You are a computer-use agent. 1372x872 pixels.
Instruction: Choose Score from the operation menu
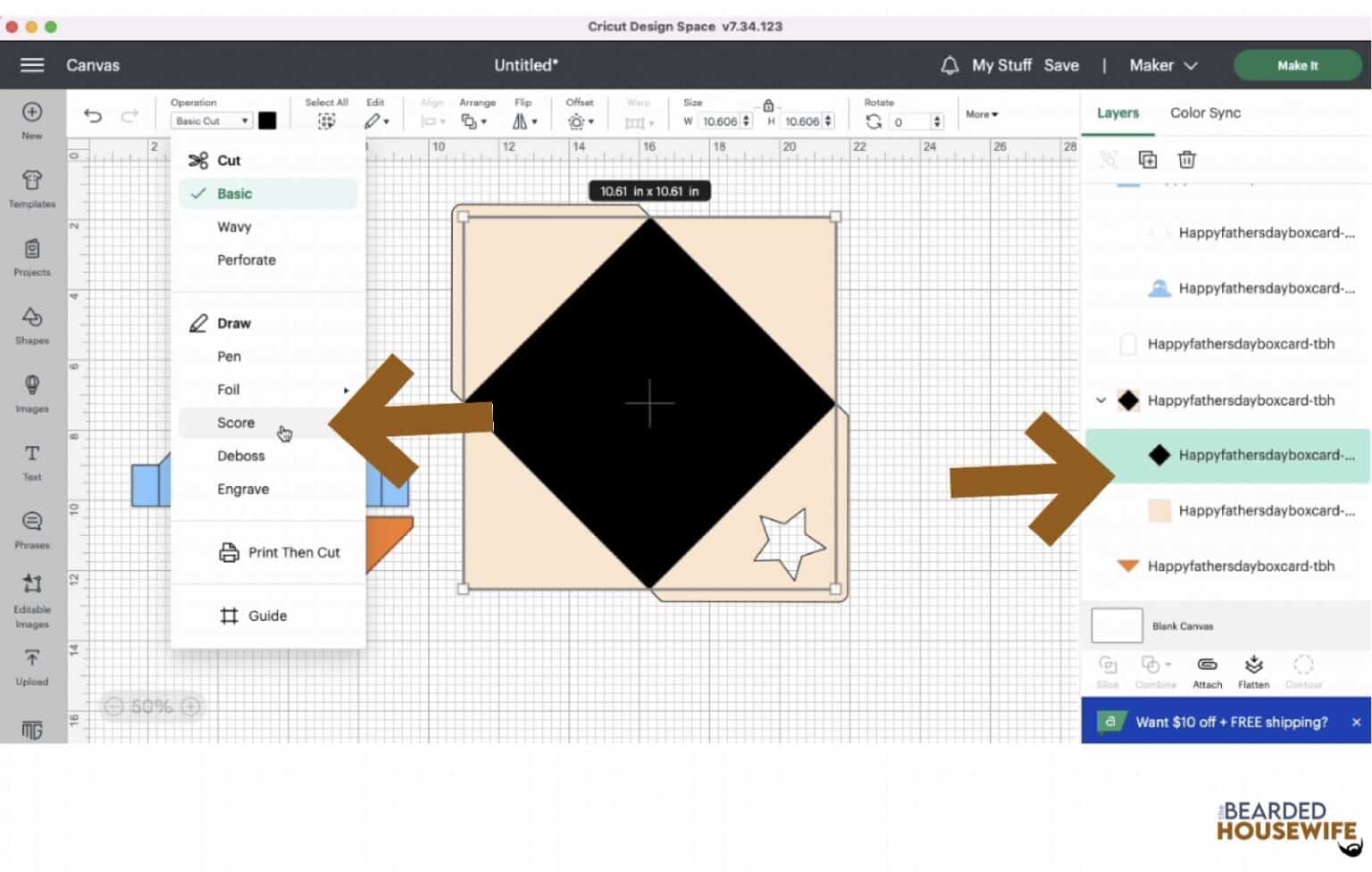click(236, 423)
